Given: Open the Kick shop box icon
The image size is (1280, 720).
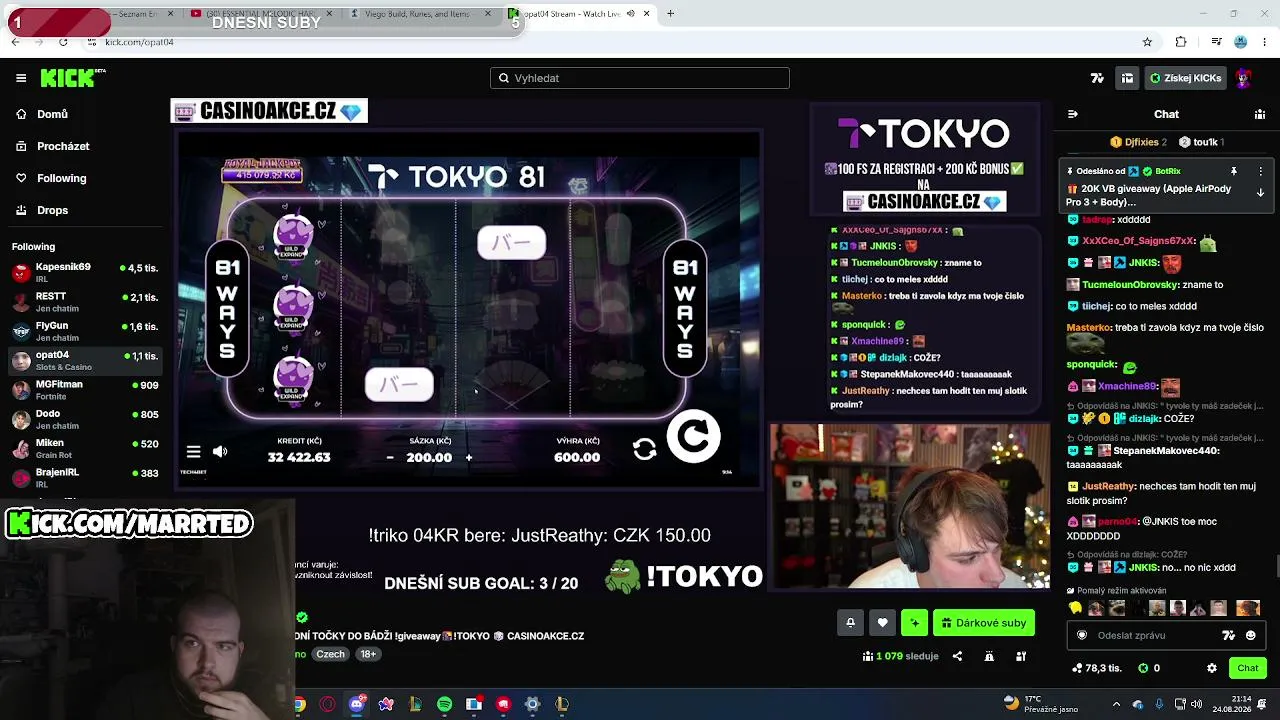Looking at the screenshot, I should click(x=1127, y=78).
